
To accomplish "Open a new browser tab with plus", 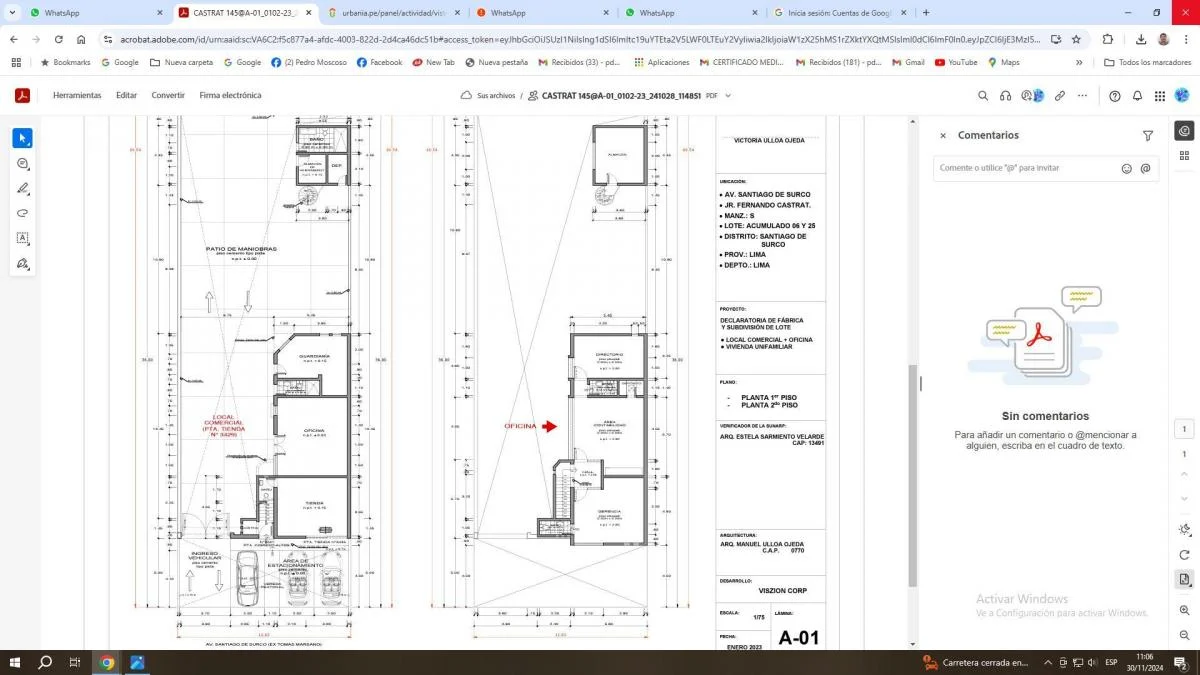I will tap(926, 13).
